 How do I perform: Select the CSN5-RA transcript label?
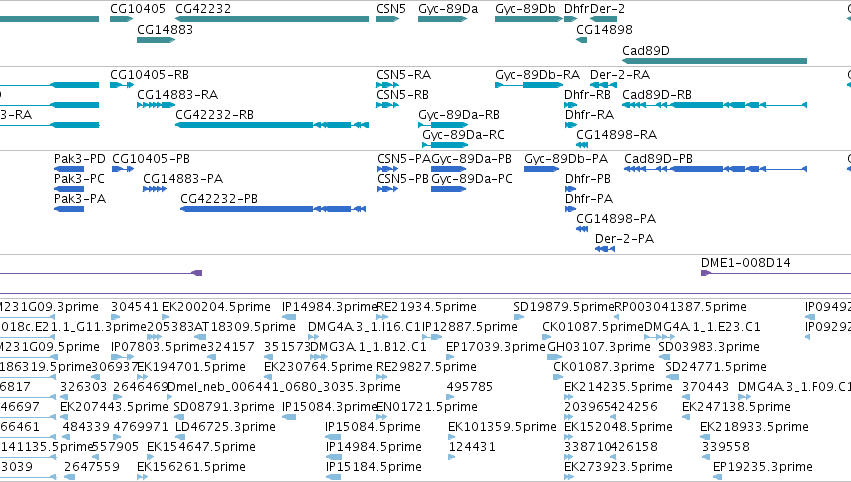pyautogui.click(x=404, y=75)
